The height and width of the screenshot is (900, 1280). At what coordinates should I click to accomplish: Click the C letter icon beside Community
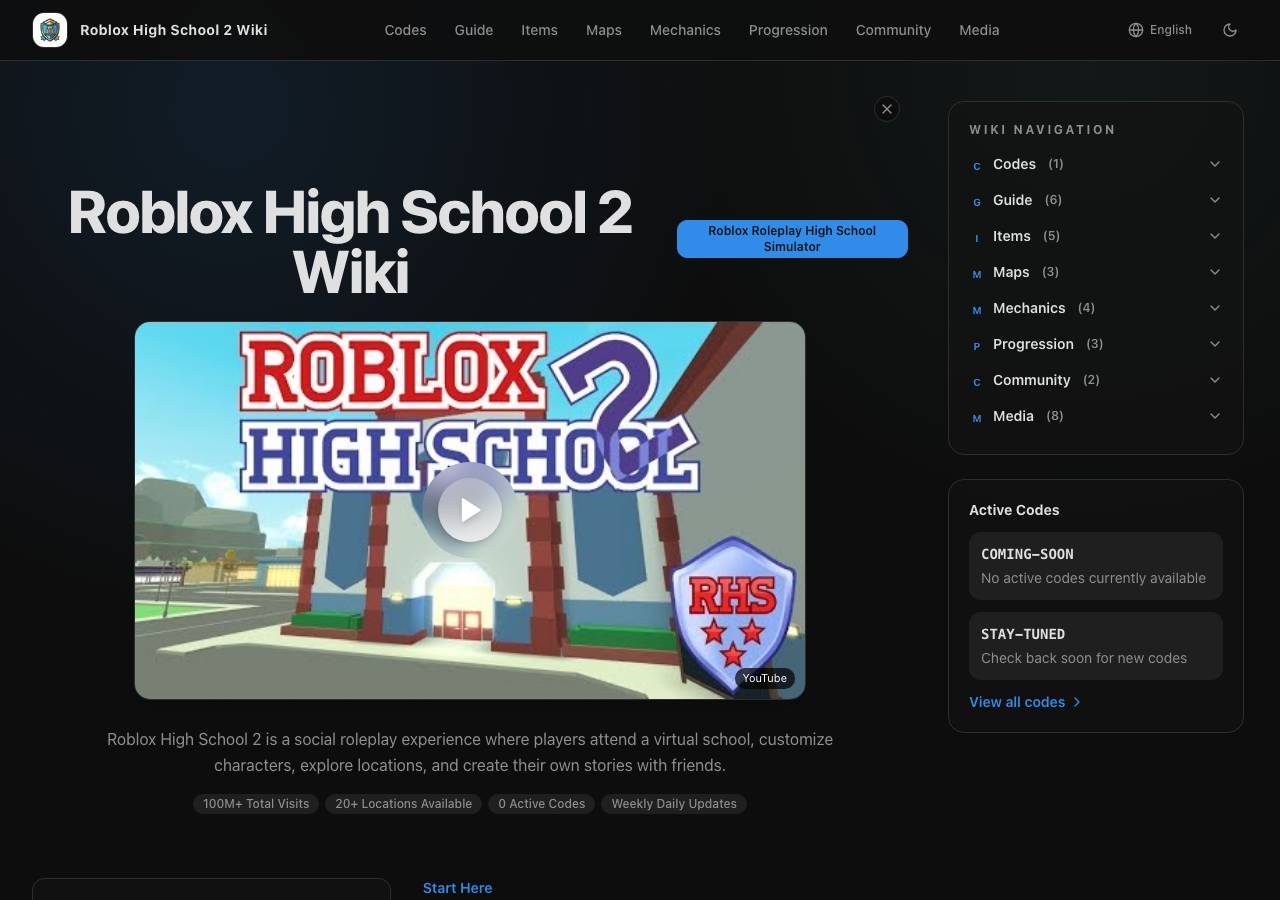tap(977, 382)
